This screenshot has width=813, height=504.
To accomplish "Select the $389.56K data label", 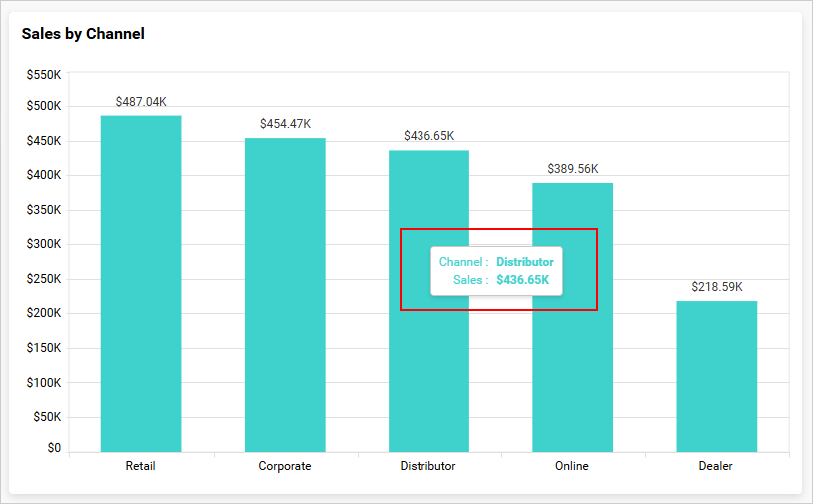I will click(573, 169).
